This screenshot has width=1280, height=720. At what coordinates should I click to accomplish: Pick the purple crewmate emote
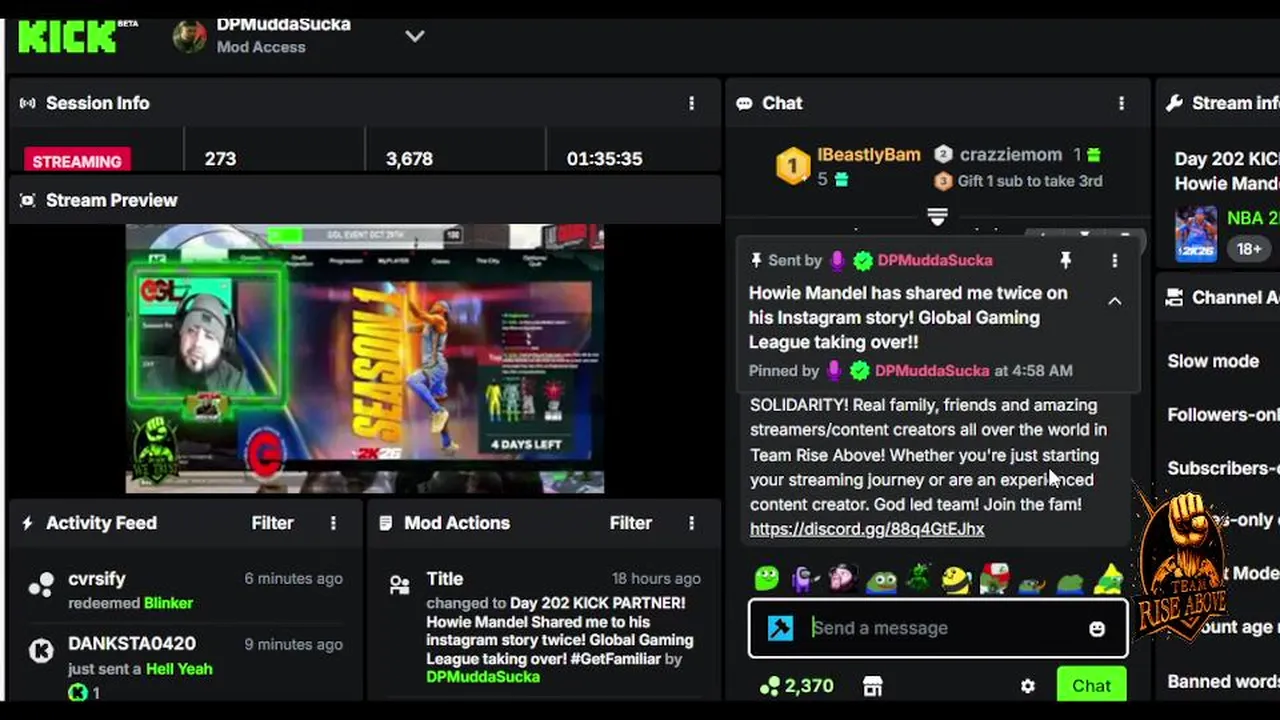click(805, 578)
